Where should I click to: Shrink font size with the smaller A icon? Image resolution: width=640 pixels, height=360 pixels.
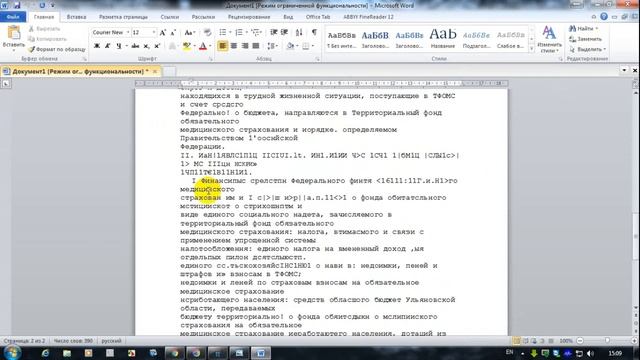173,33
